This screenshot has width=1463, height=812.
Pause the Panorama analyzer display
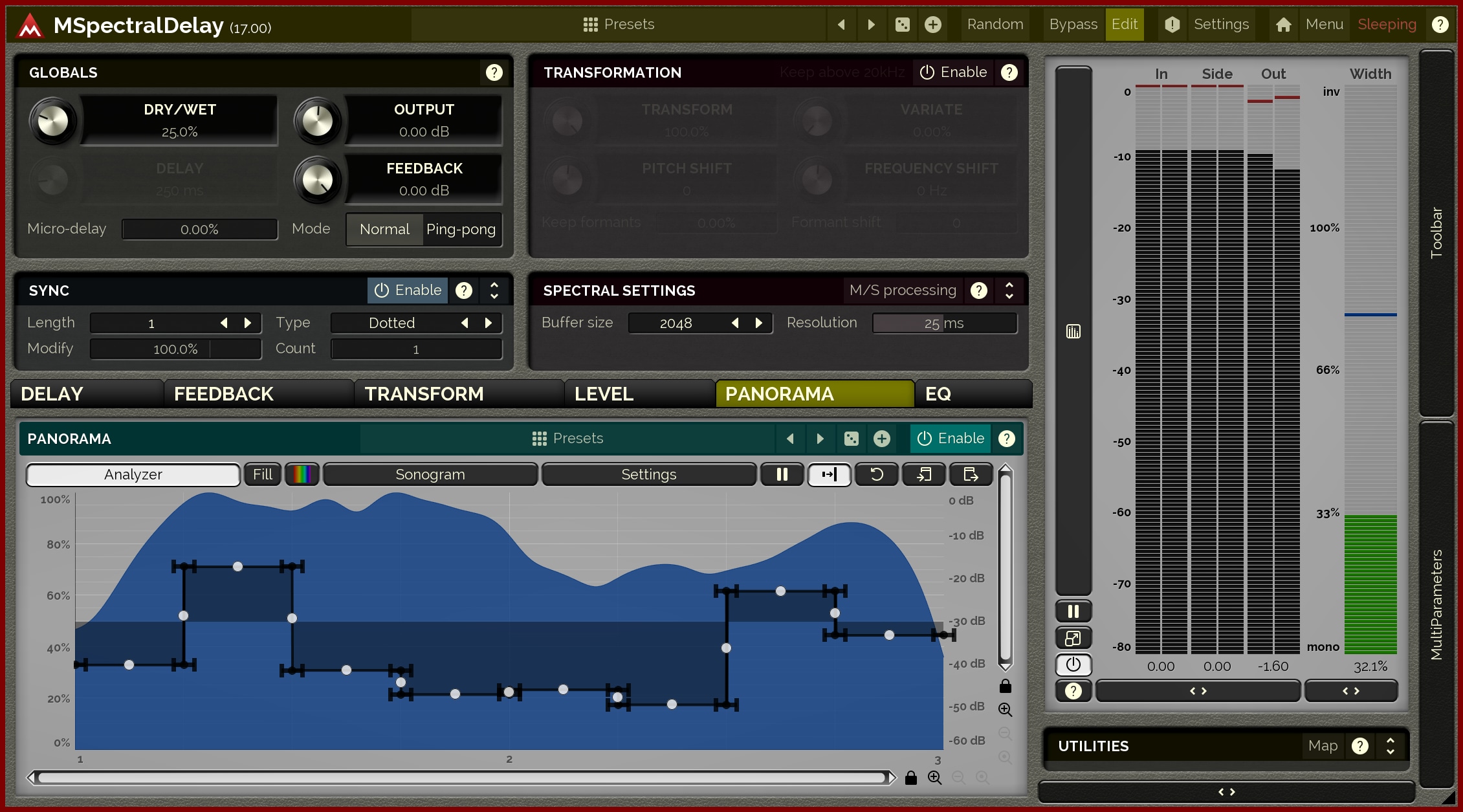[782, 474]
